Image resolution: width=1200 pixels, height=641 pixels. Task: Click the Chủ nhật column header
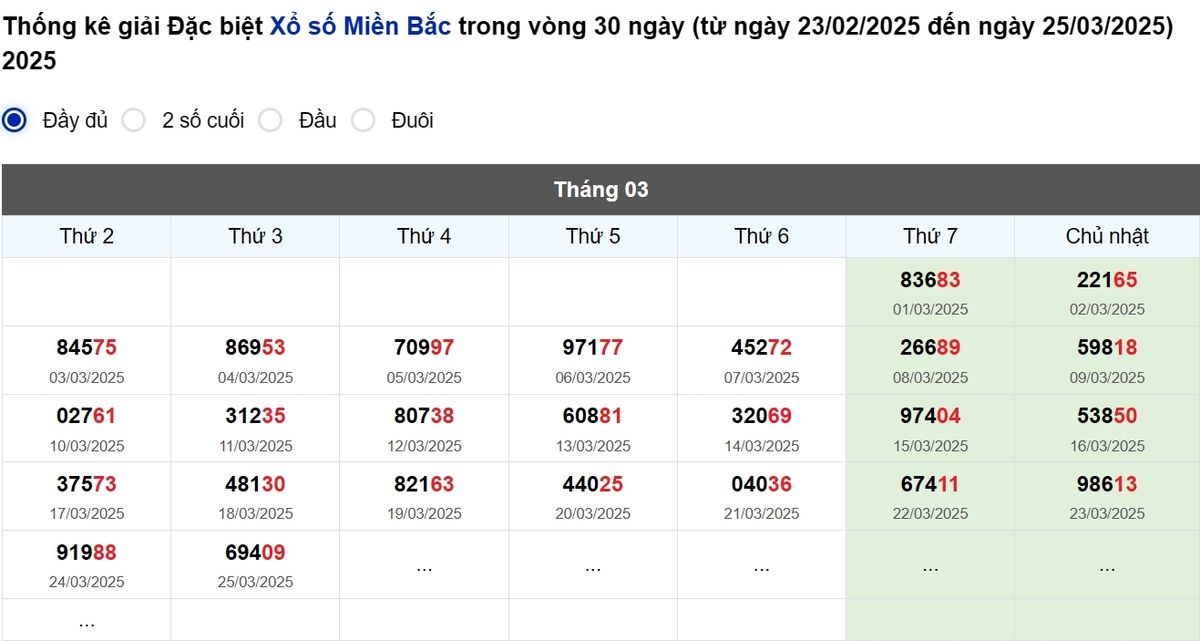tap(1107, 236)
